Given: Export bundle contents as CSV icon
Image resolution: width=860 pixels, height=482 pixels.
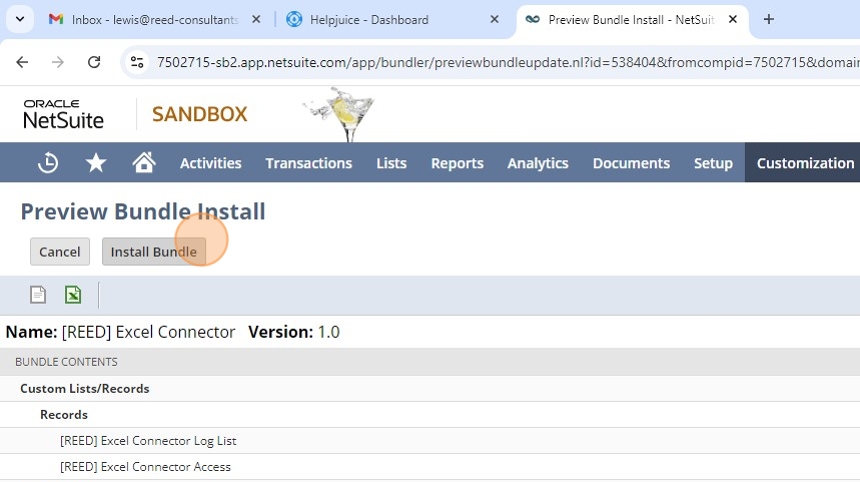Looking at the screenshot, I should coord(38,295).
